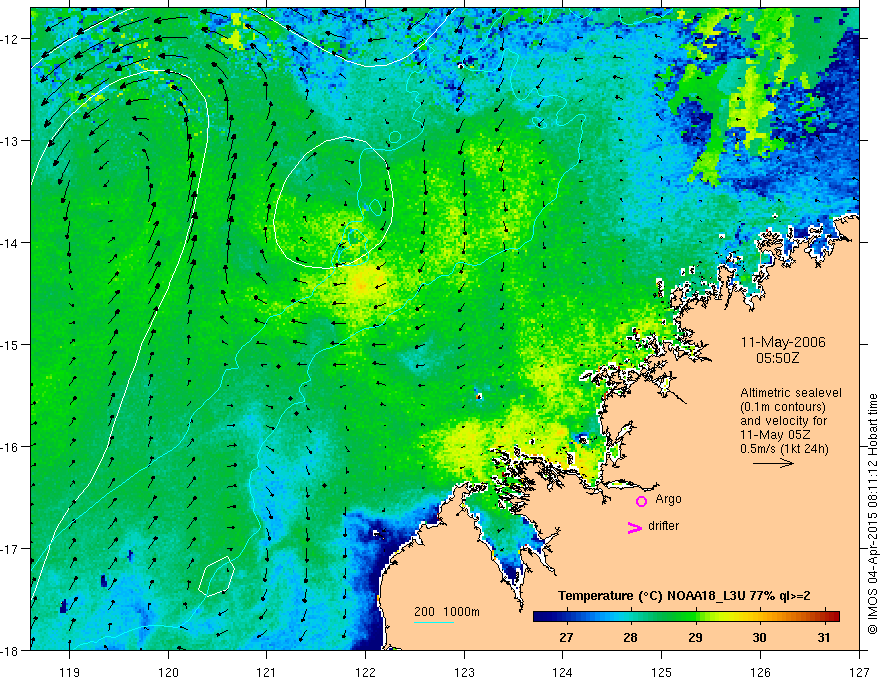Click the latitude axis label -18
The width and height of the screenshot is (880, 680).
(10, 650)
